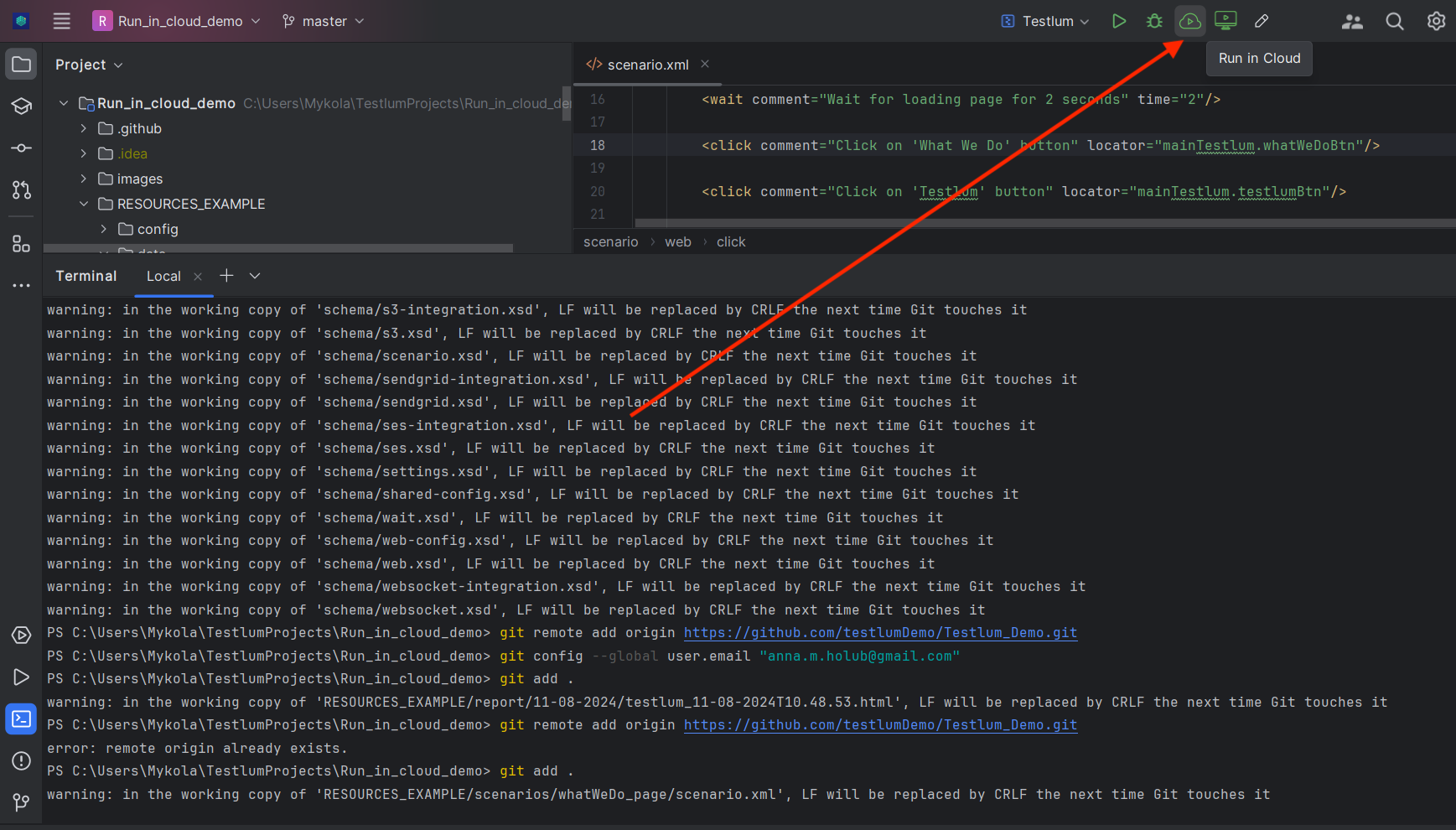Click the Run_in_cloud_demo project badge icon
The height and width of the screenshot is (830, 1456).
pyautogui.click(x=102, y=21)
